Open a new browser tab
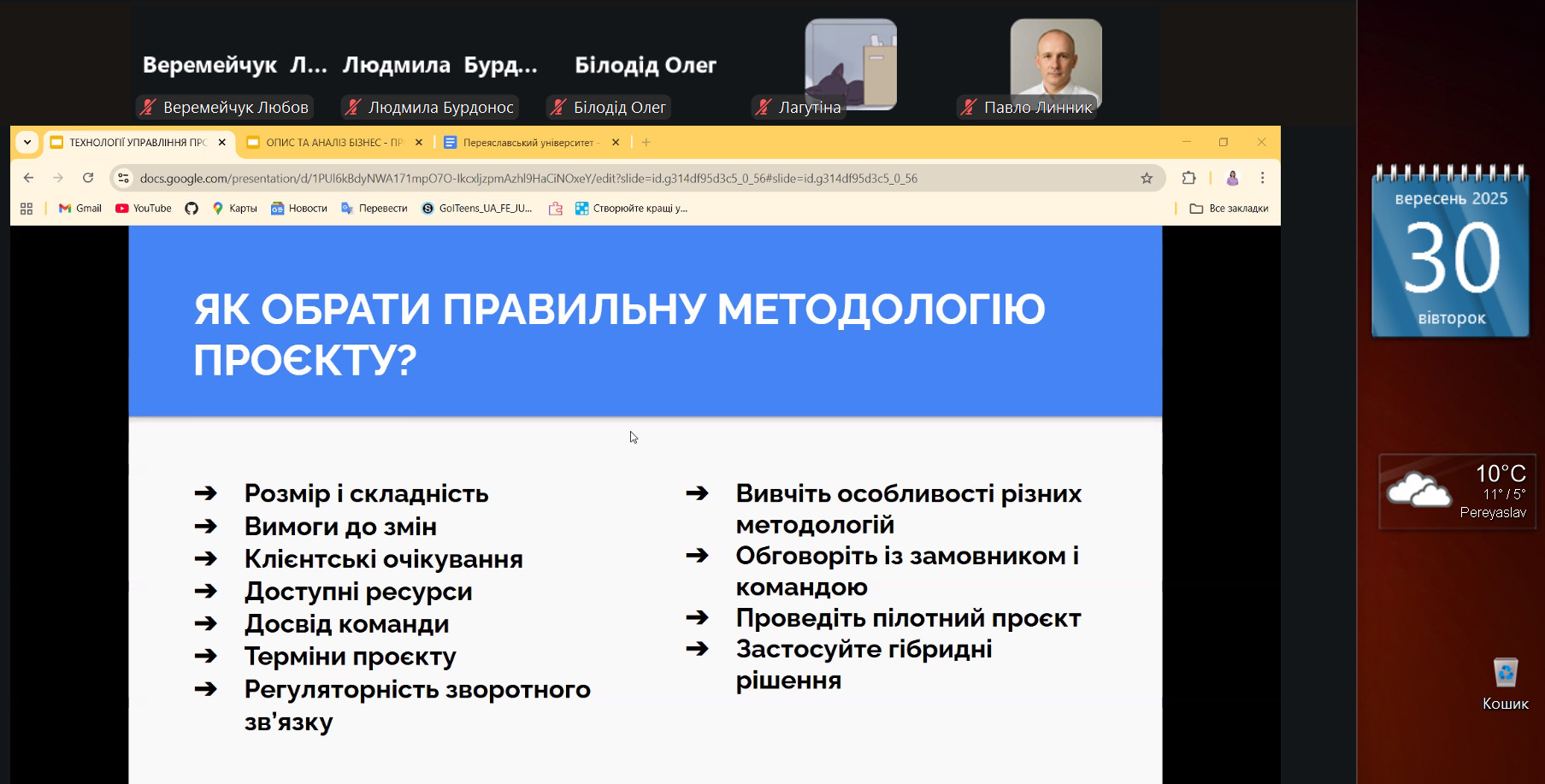The width and height of the screenshot is (1545, 784). click(x=646, y=143)
